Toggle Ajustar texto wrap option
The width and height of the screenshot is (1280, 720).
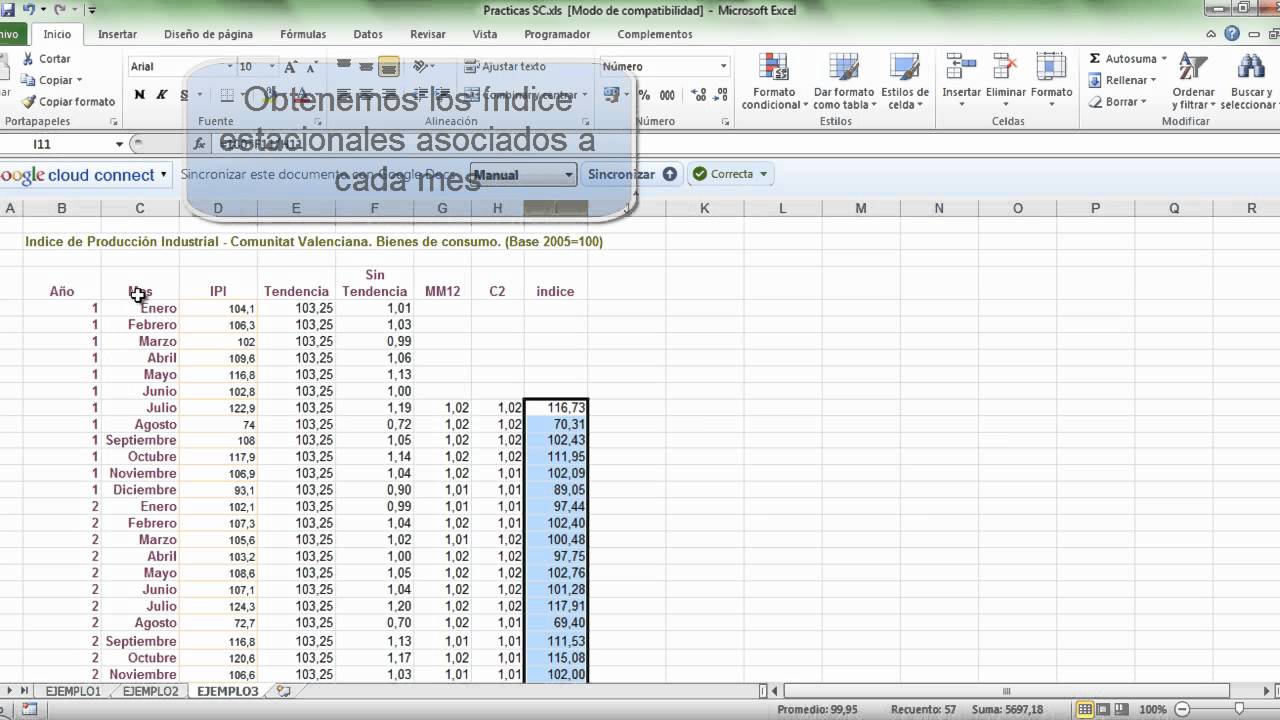(505, 67)
